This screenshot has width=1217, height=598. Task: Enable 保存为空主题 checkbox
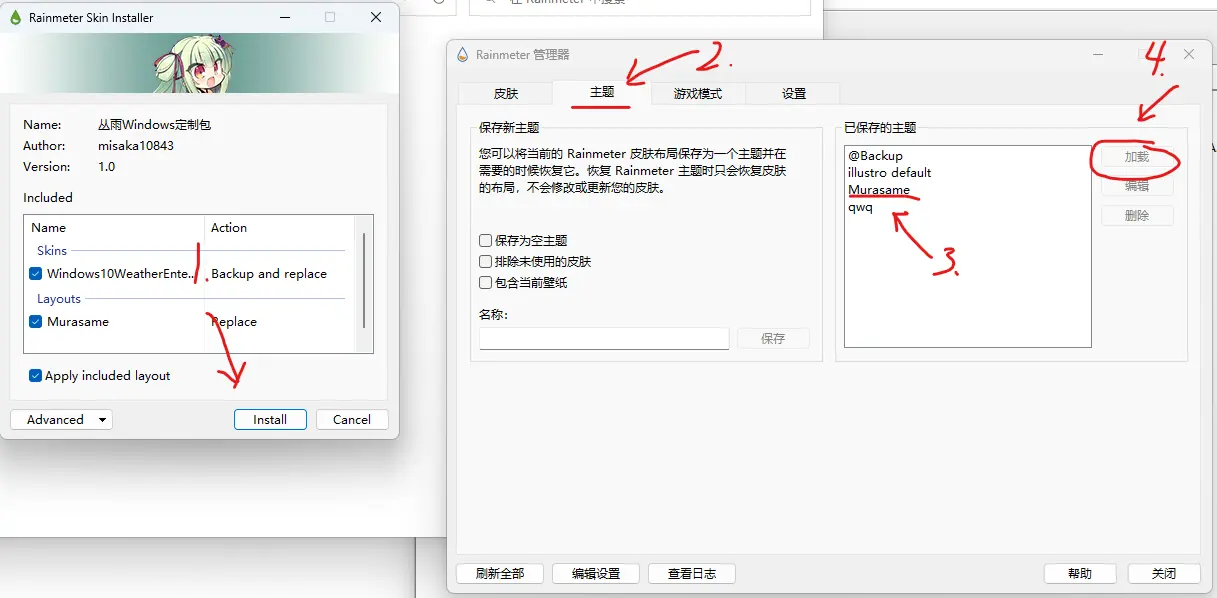pos(486,241)
